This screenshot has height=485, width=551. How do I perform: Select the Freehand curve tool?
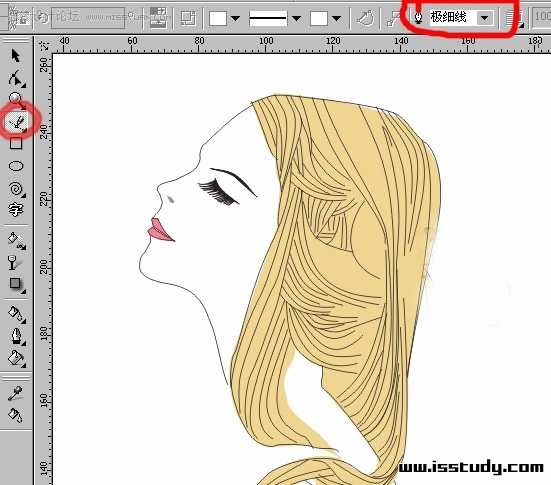coord(17,122)
